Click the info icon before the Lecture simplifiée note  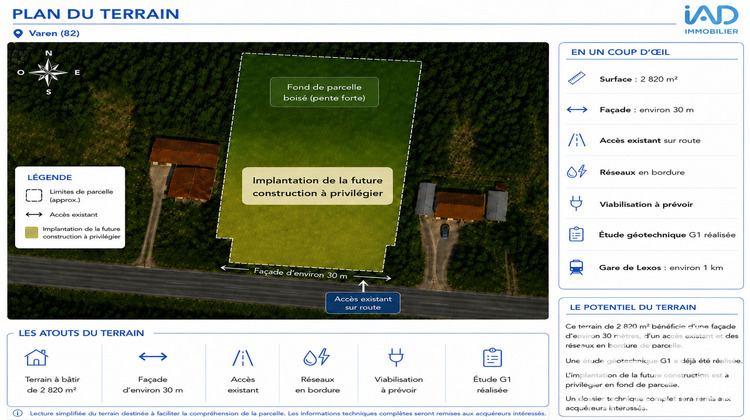coord(18,413)
